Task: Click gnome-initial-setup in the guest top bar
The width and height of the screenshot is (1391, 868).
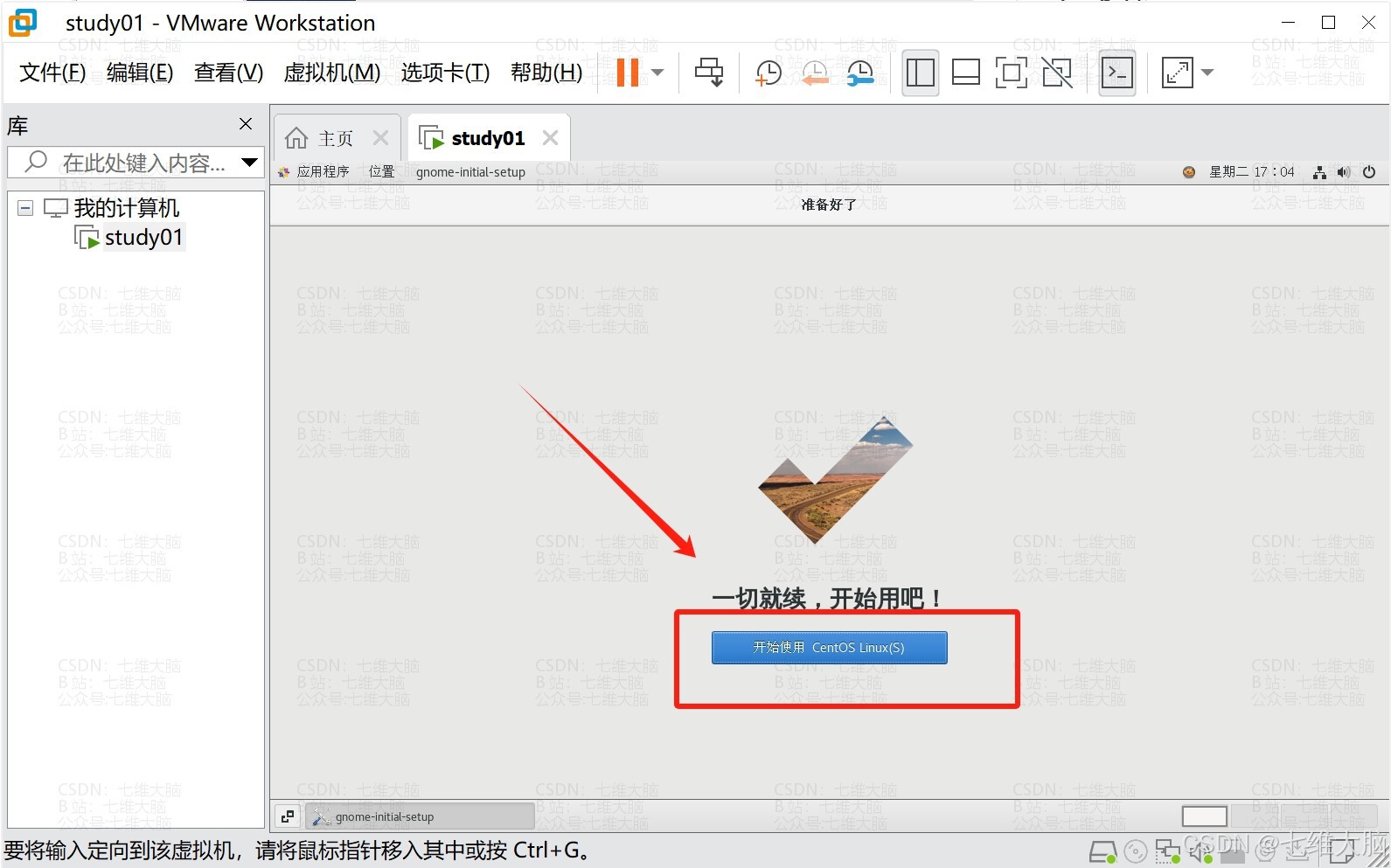Action: pyautogui.click(x=470, y=171)
